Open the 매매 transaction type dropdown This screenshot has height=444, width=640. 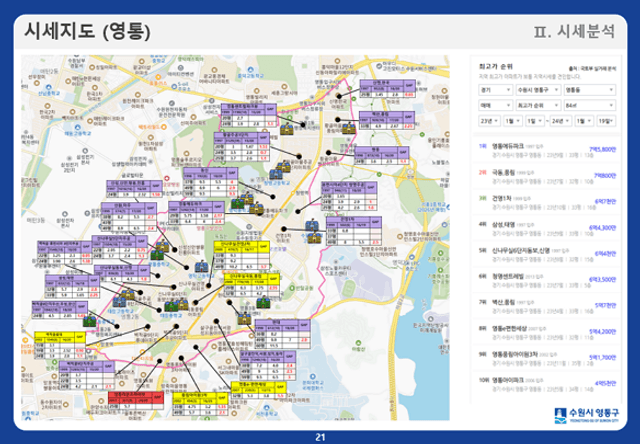[495, 105]
